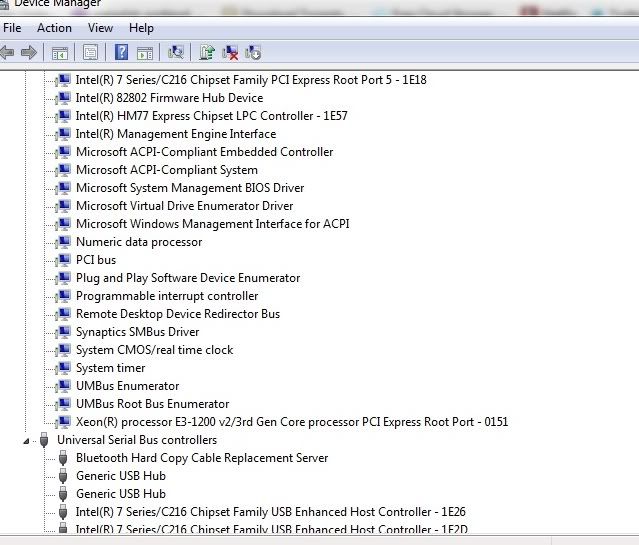Select Xeon E3-1200 v2 PCI Express Root Port - 0151
This screenshot has height=545, width=639.
click(x=292, y=422)
